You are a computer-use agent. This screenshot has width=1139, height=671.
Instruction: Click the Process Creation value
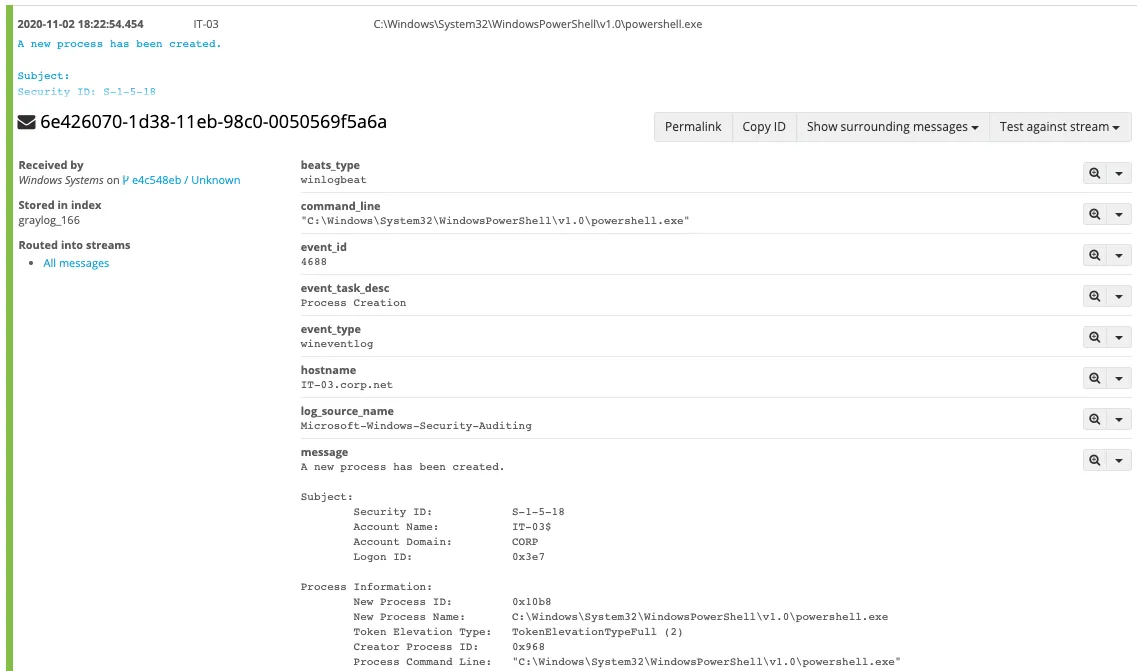(353, 303)
